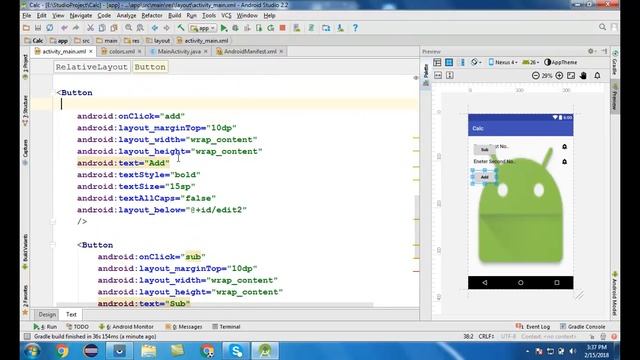The width and height of the screenshot is (640, 360).
Task: Click the red Stop icon
Action: pos(282,28)
